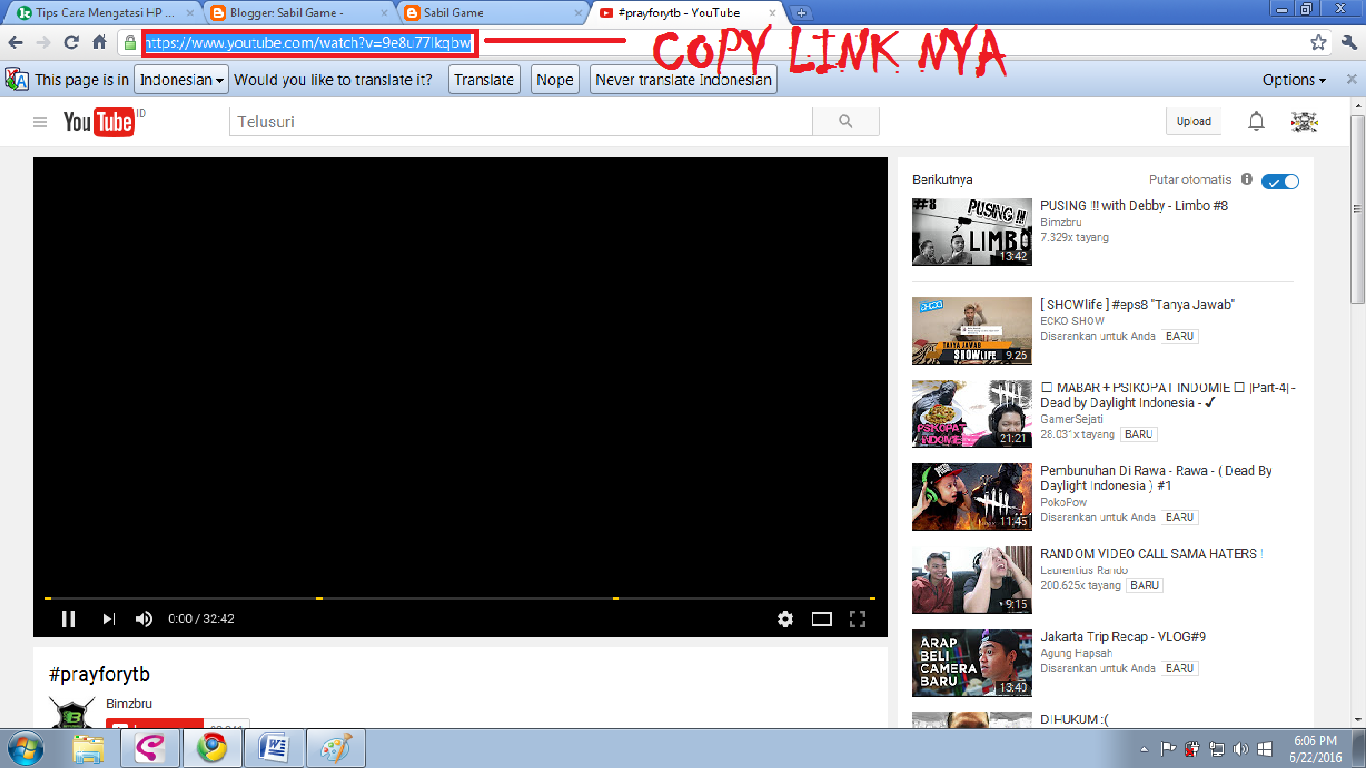Click the autoplay info icon

(x=1246, y=180)
